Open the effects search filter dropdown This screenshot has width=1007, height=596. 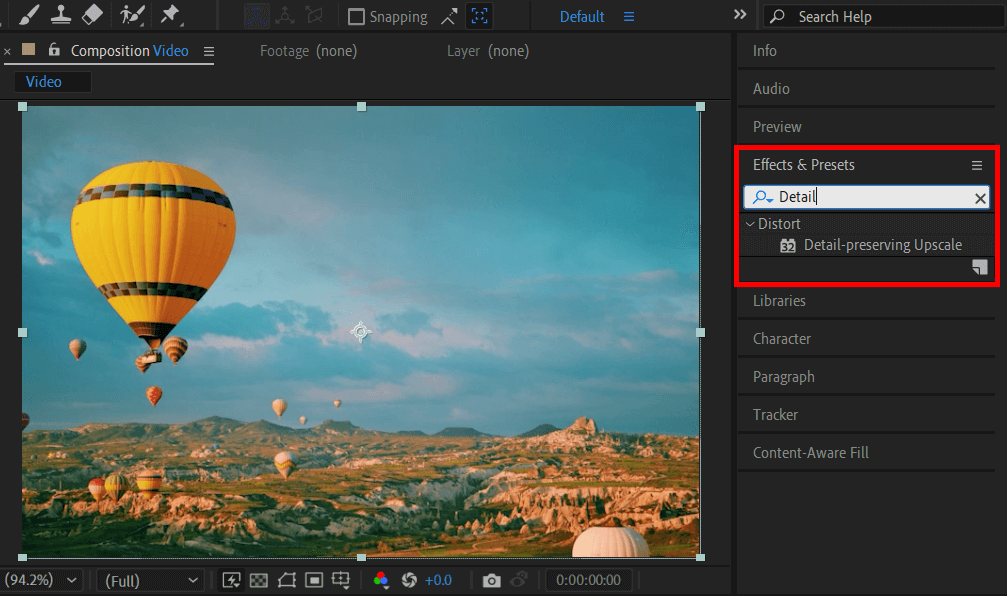762,197
